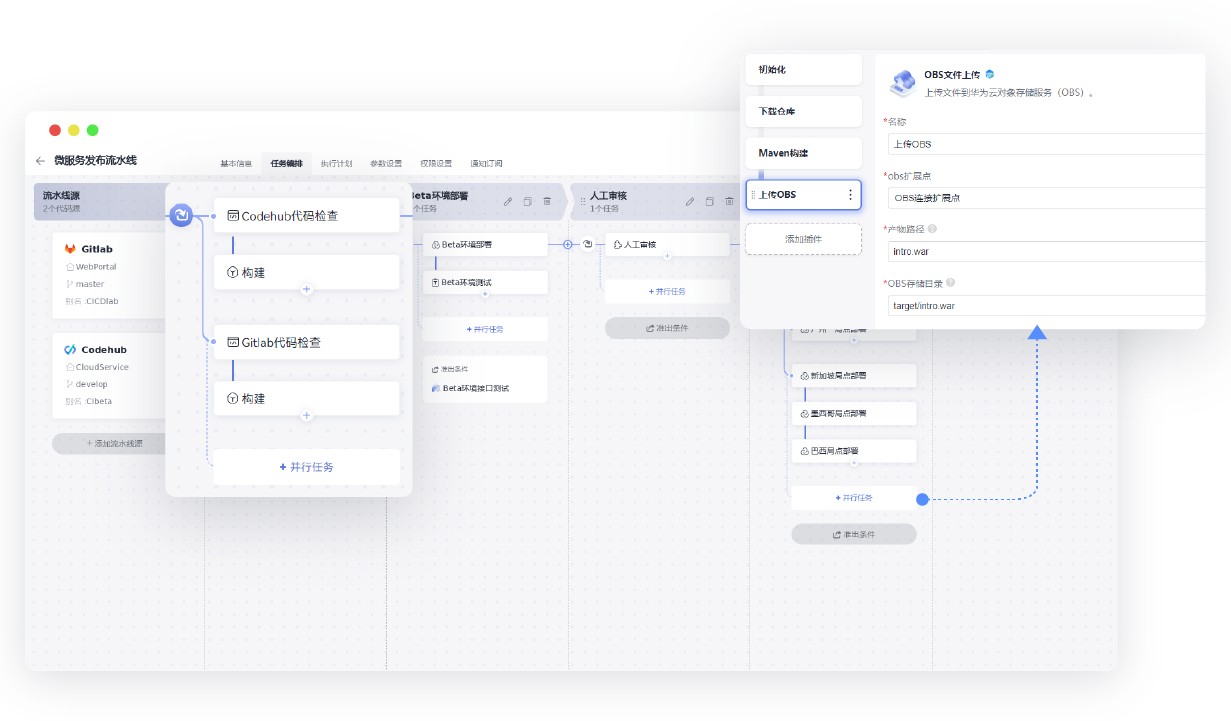The width and height of the screenshot is (1231, 721).
Task: Select the master branch text
Action: 90,284
